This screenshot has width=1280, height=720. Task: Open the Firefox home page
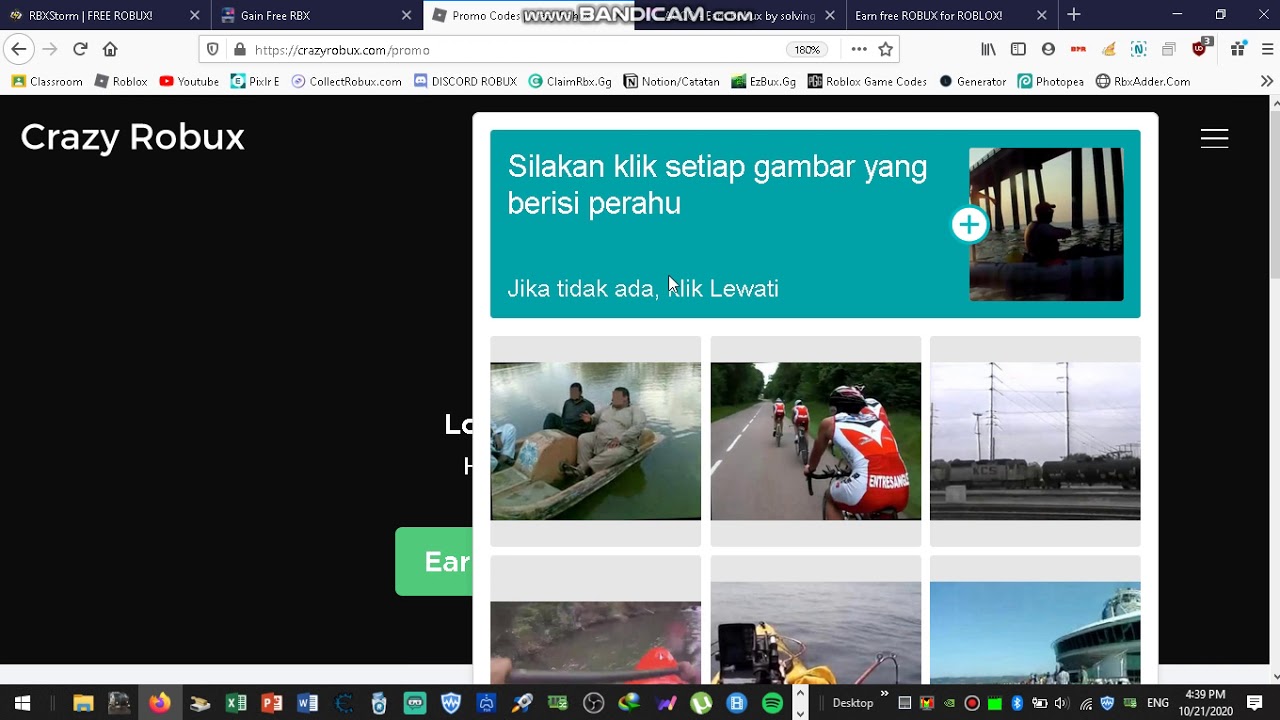(110, 49)
